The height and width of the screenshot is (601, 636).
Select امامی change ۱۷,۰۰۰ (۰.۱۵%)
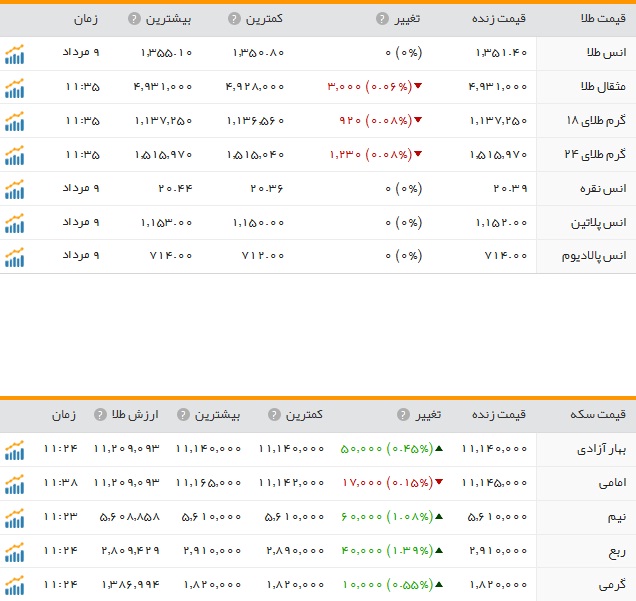[388, 483]
